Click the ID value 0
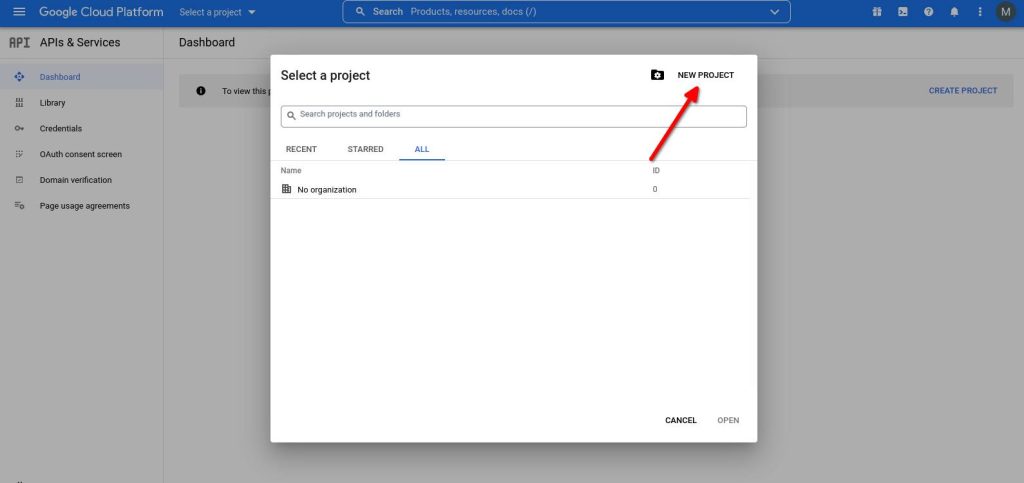 (654, 189)
